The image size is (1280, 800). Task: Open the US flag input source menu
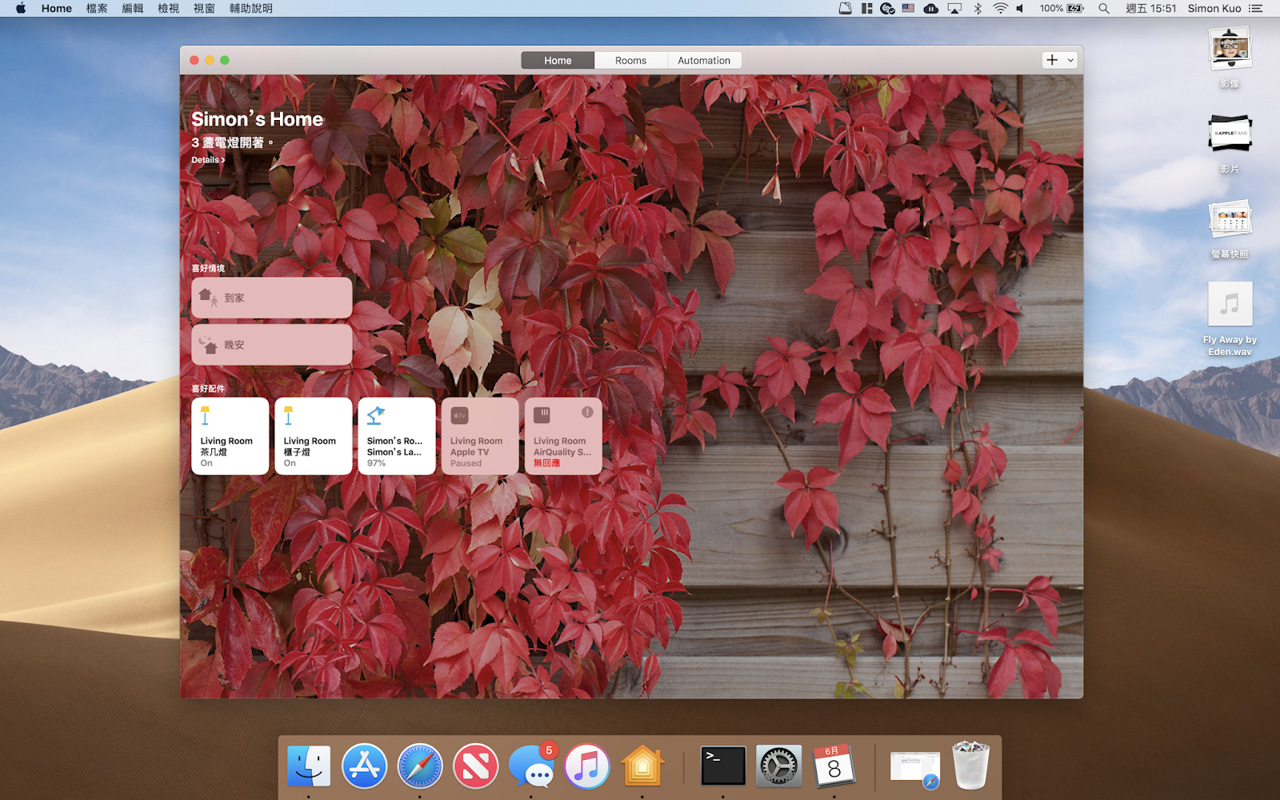(x=908, y=8)
